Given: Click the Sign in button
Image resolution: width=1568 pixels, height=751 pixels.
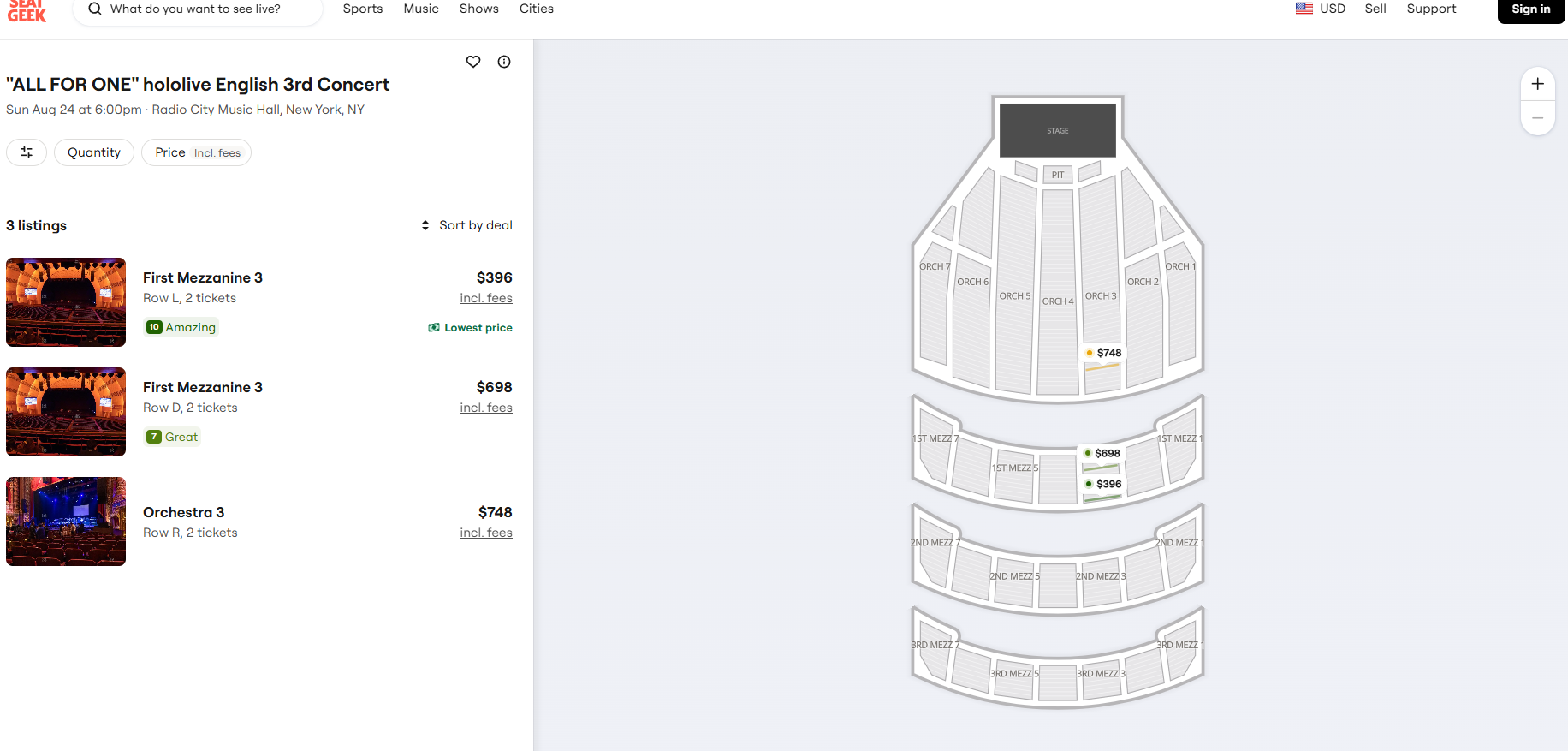Looking at the screenshot, I should (x=1531, y=9).
